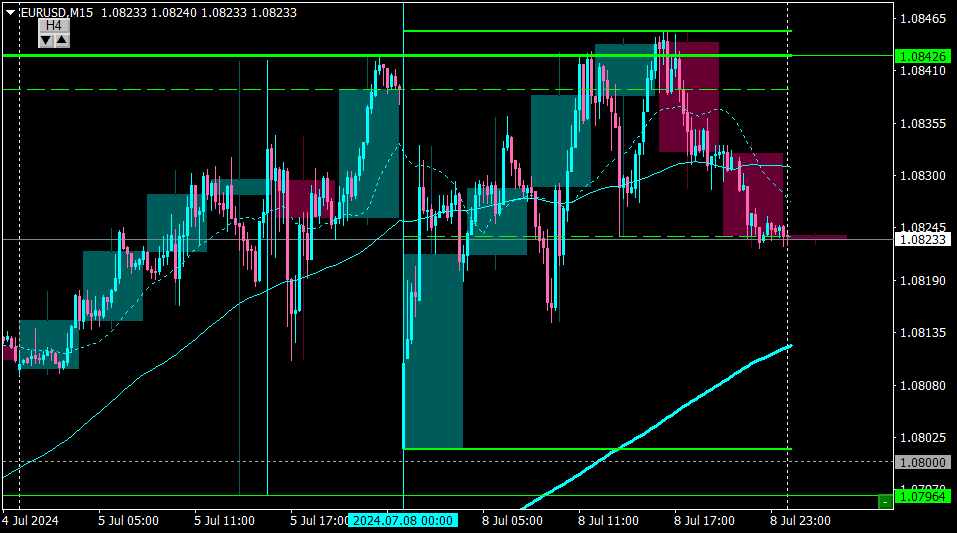
Task: Click the 4 Jul 2024 date label
Action: 31,521
